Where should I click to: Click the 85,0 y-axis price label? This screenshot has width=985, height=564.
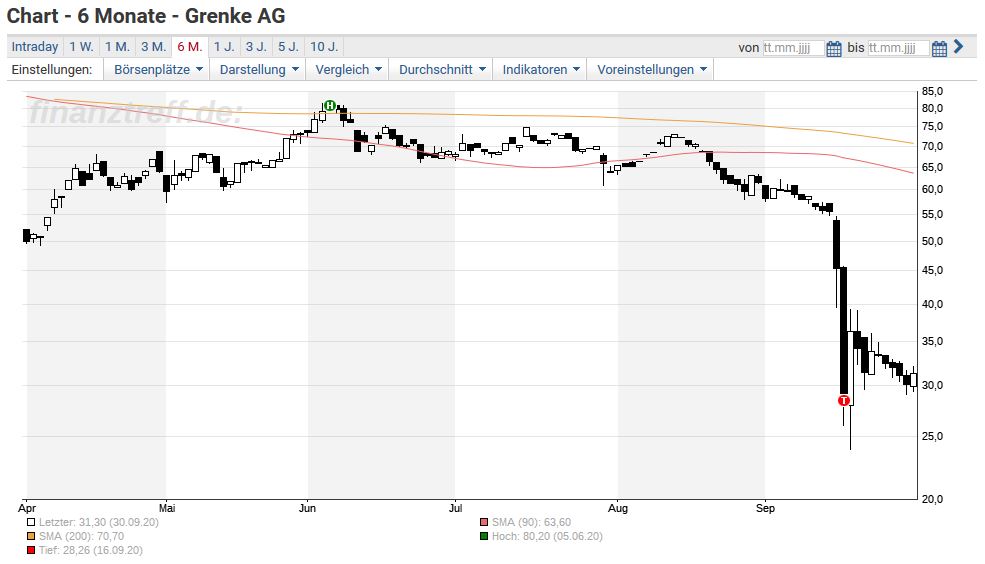pyautogui.click(x=932, y=92)
